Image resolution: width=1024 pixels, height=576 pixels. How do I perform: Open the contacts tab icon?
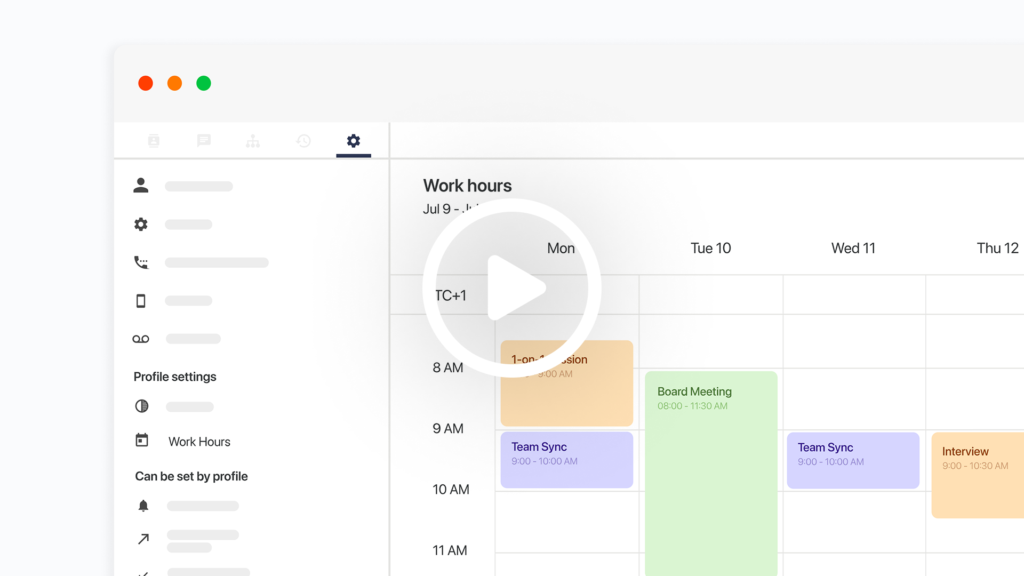[x=154, y=141]
